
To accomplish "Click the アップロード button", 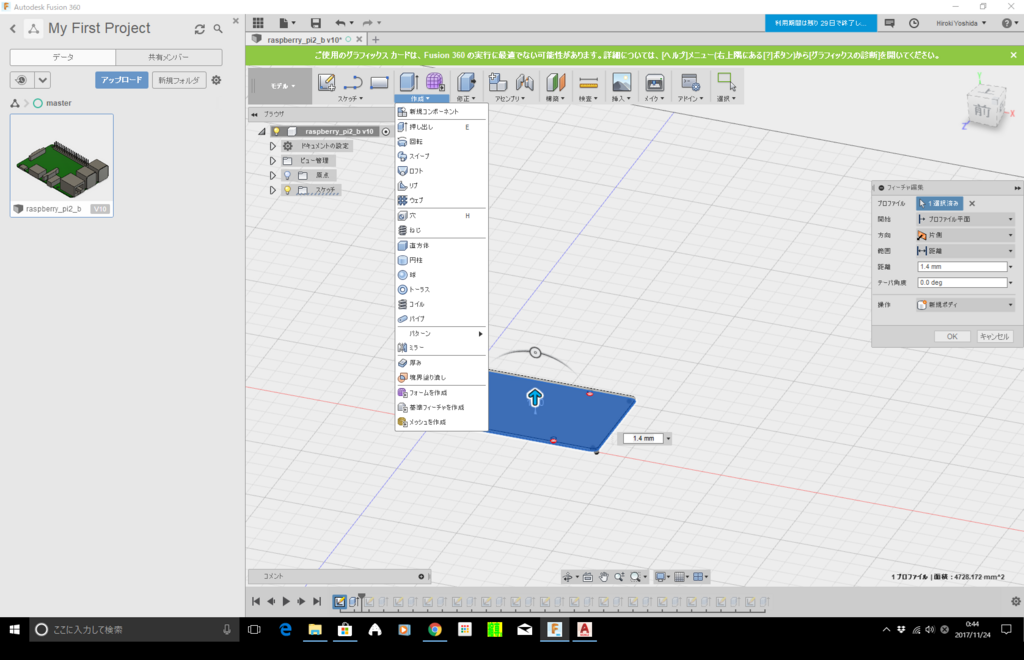I will coord(121,80).
